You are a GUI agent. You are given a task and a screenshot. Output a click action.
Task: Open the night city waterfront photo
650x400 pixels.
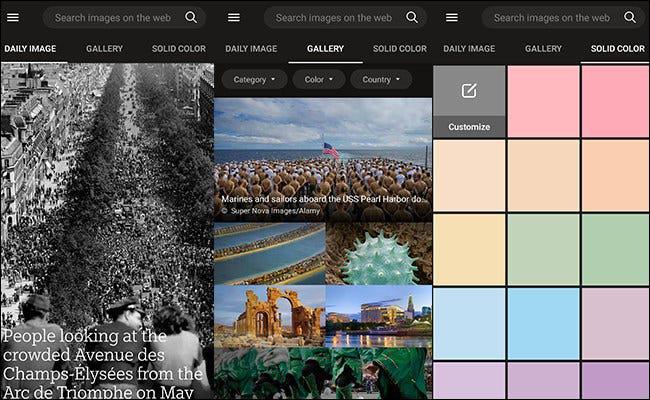point(379,316)
